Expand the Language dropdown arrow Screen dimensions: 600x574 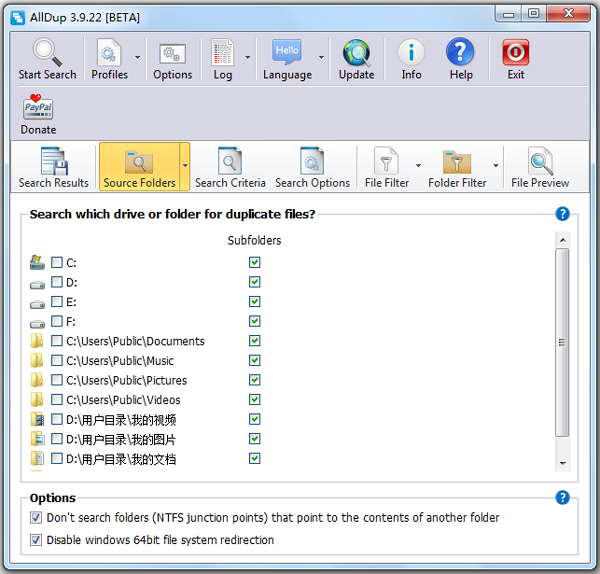pos(321,57)
